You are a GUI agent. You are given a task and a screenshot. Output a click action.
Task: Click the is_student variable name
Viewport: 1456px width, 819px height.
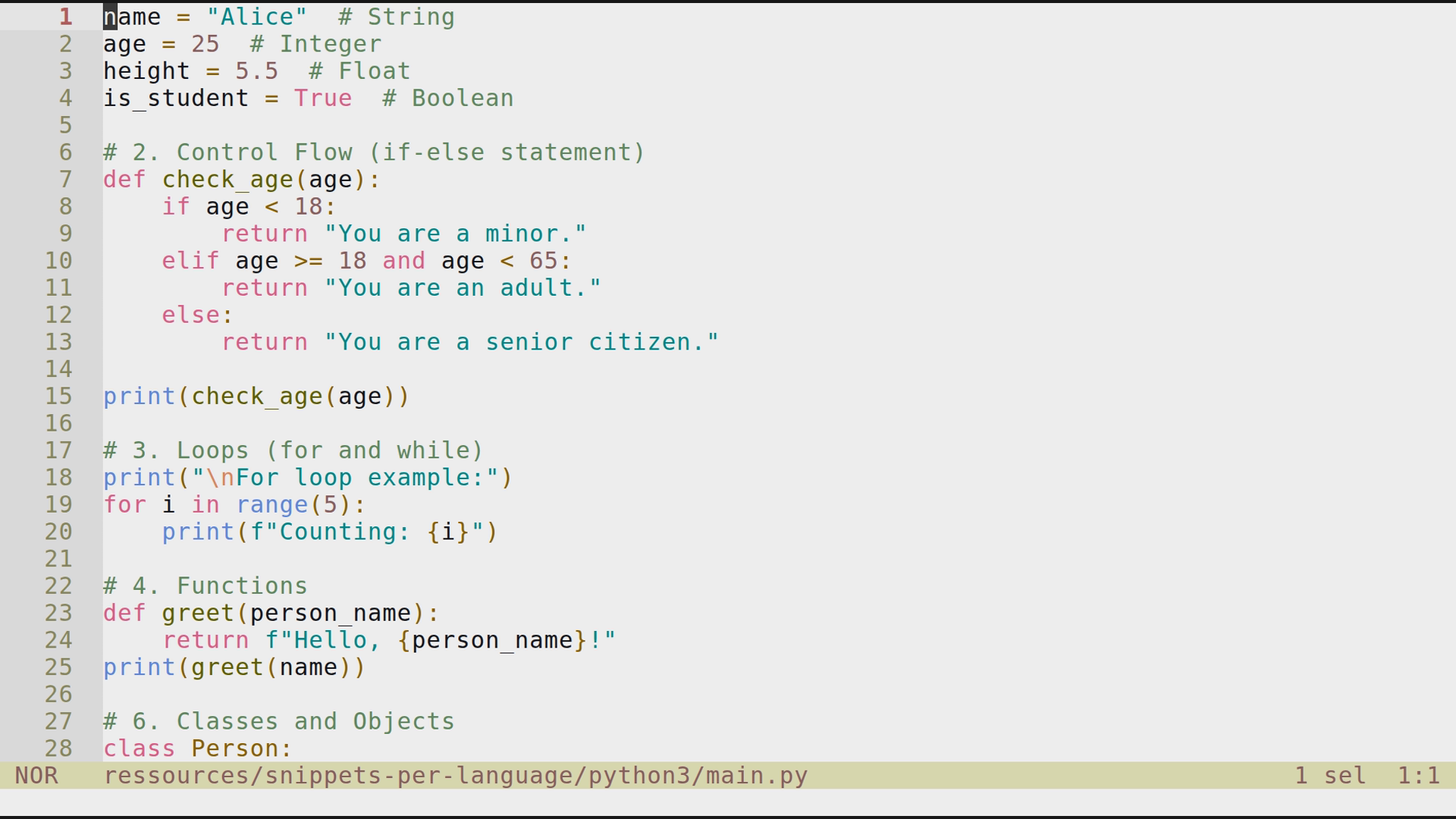pos(176,98)
